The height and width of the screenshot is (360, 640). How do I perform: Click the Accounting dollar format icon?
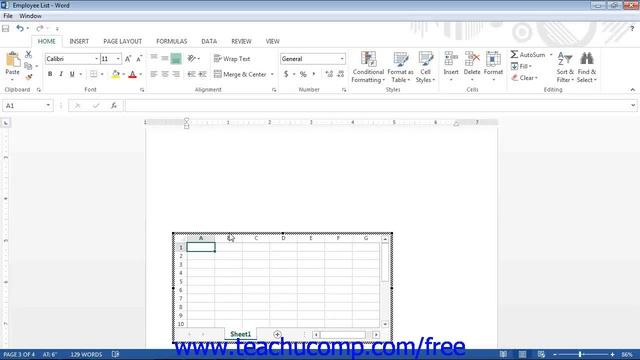point(286,74)
